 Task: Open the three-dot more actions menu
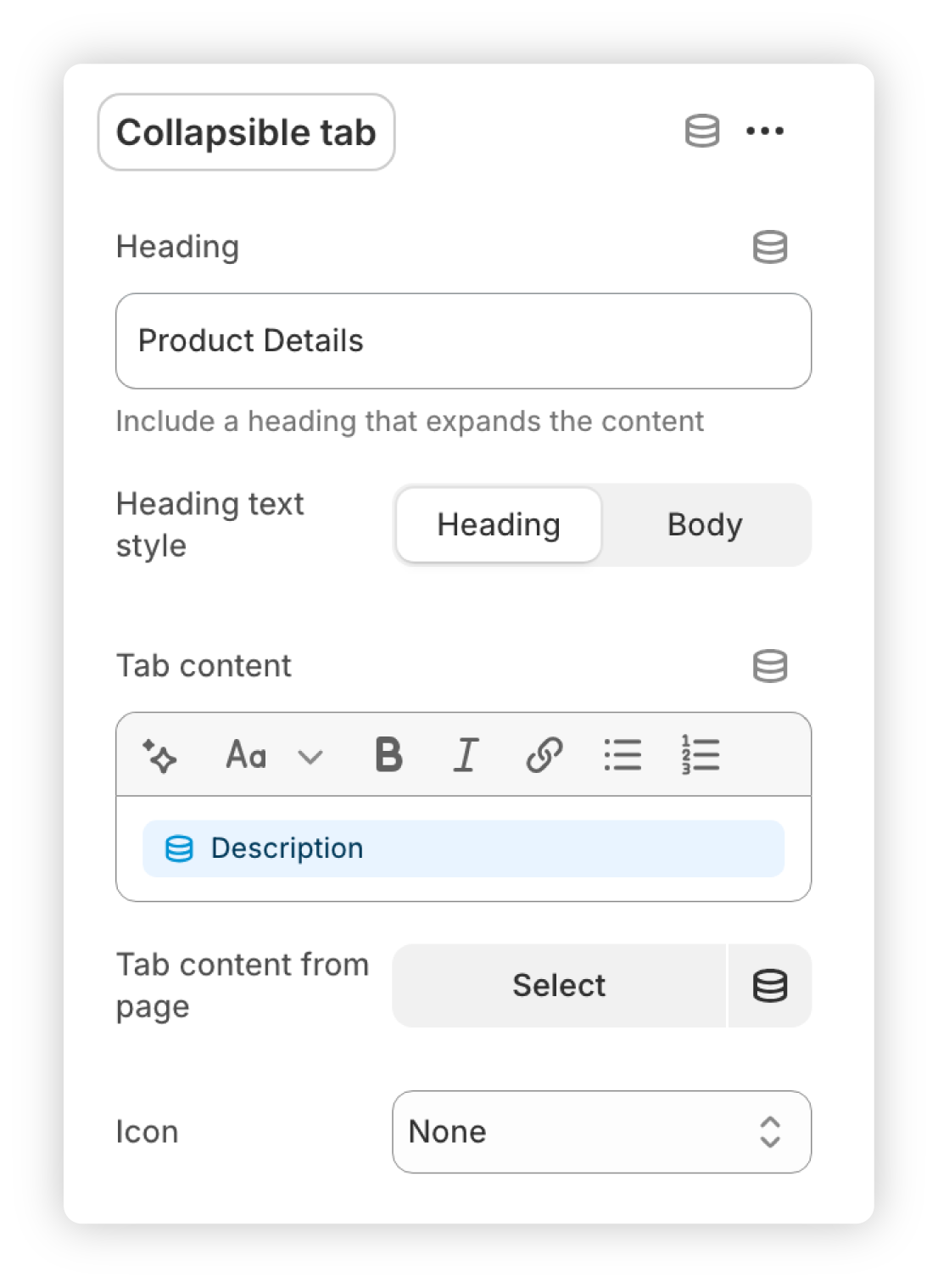click(764, 132)
